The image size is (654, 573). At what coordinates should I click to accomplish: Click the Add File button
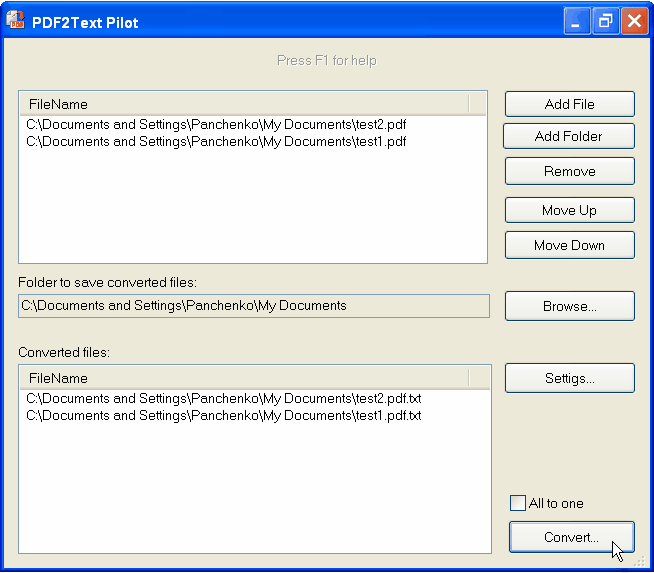point(569,104)
